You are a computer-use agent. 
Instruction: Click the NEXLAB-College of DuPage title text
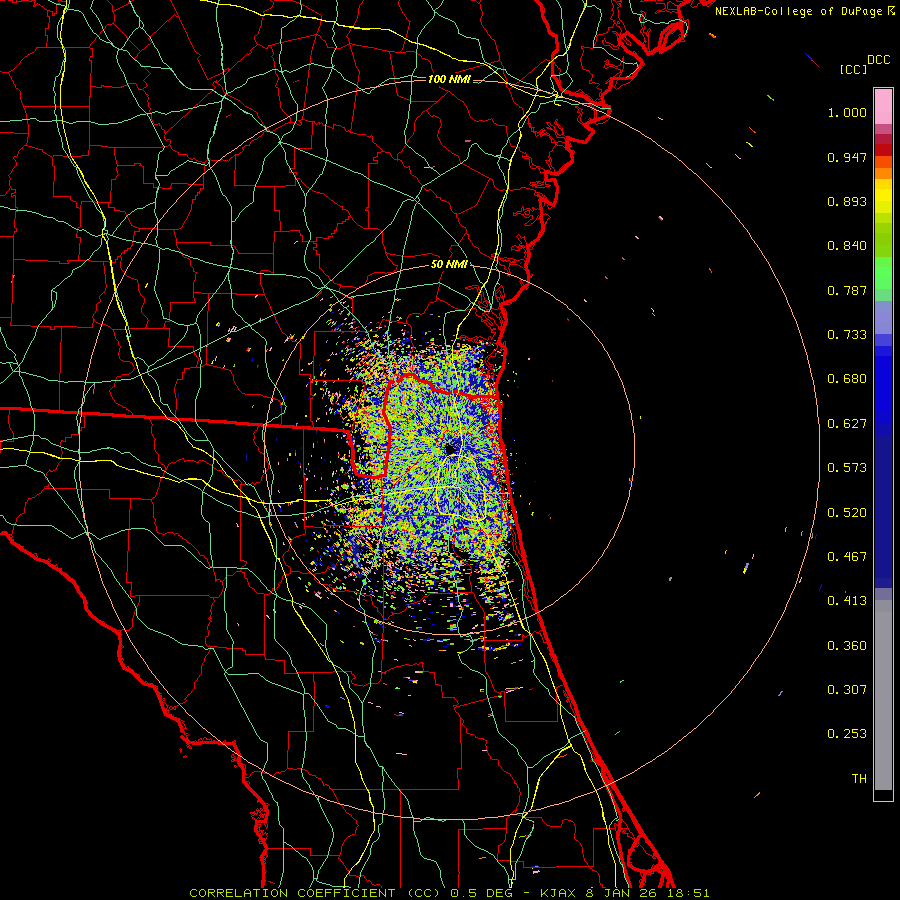(x=798, y=11)
